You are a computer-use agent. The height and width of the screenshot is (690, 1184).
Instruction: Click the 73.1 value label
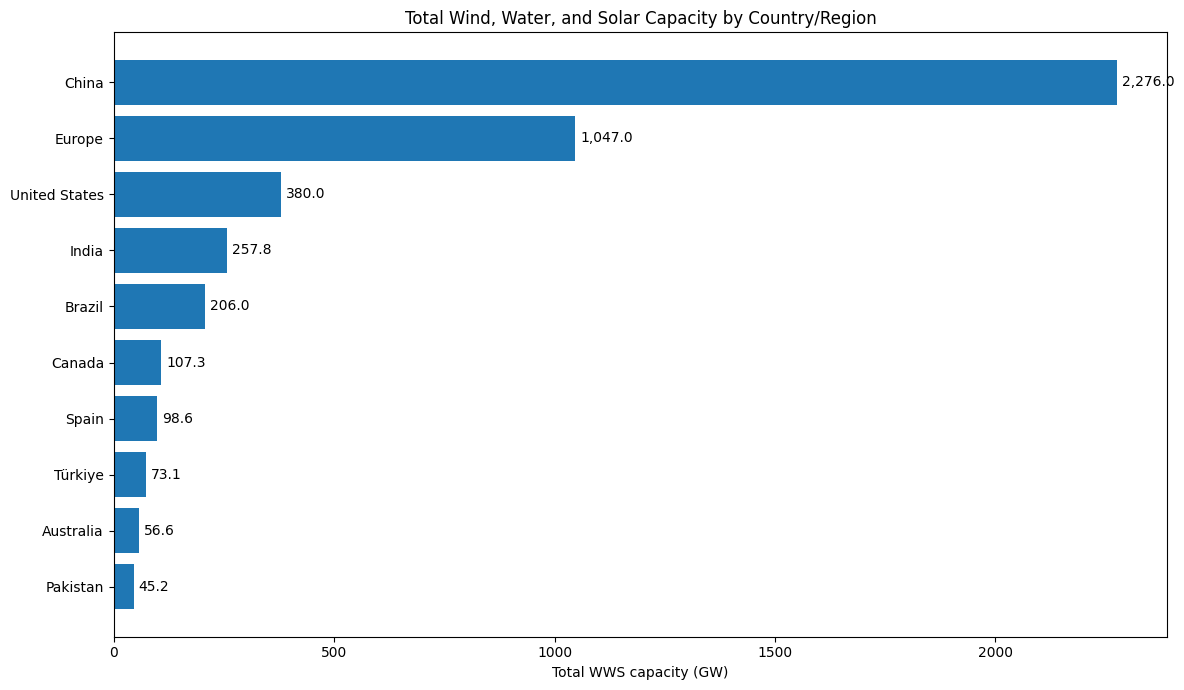click(x=166, y=474)
